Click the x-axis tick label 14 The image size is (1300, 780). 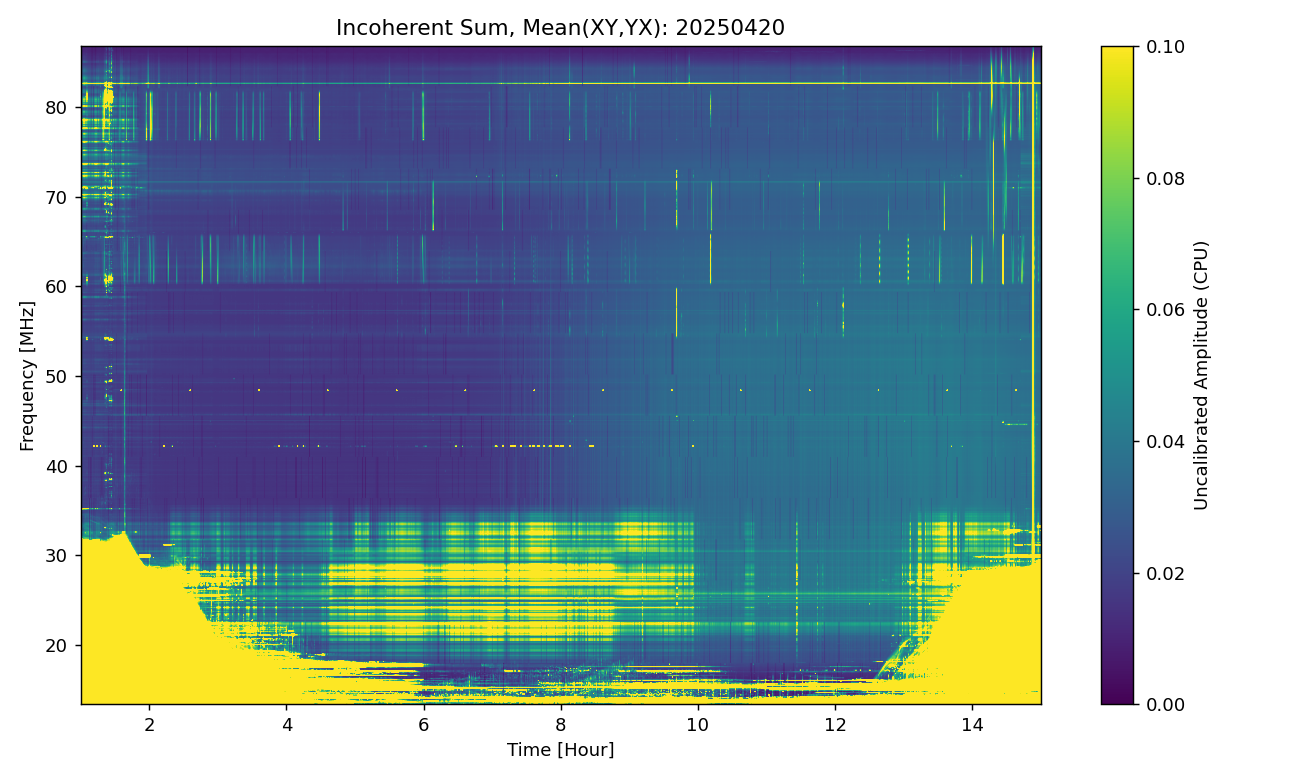971,723
